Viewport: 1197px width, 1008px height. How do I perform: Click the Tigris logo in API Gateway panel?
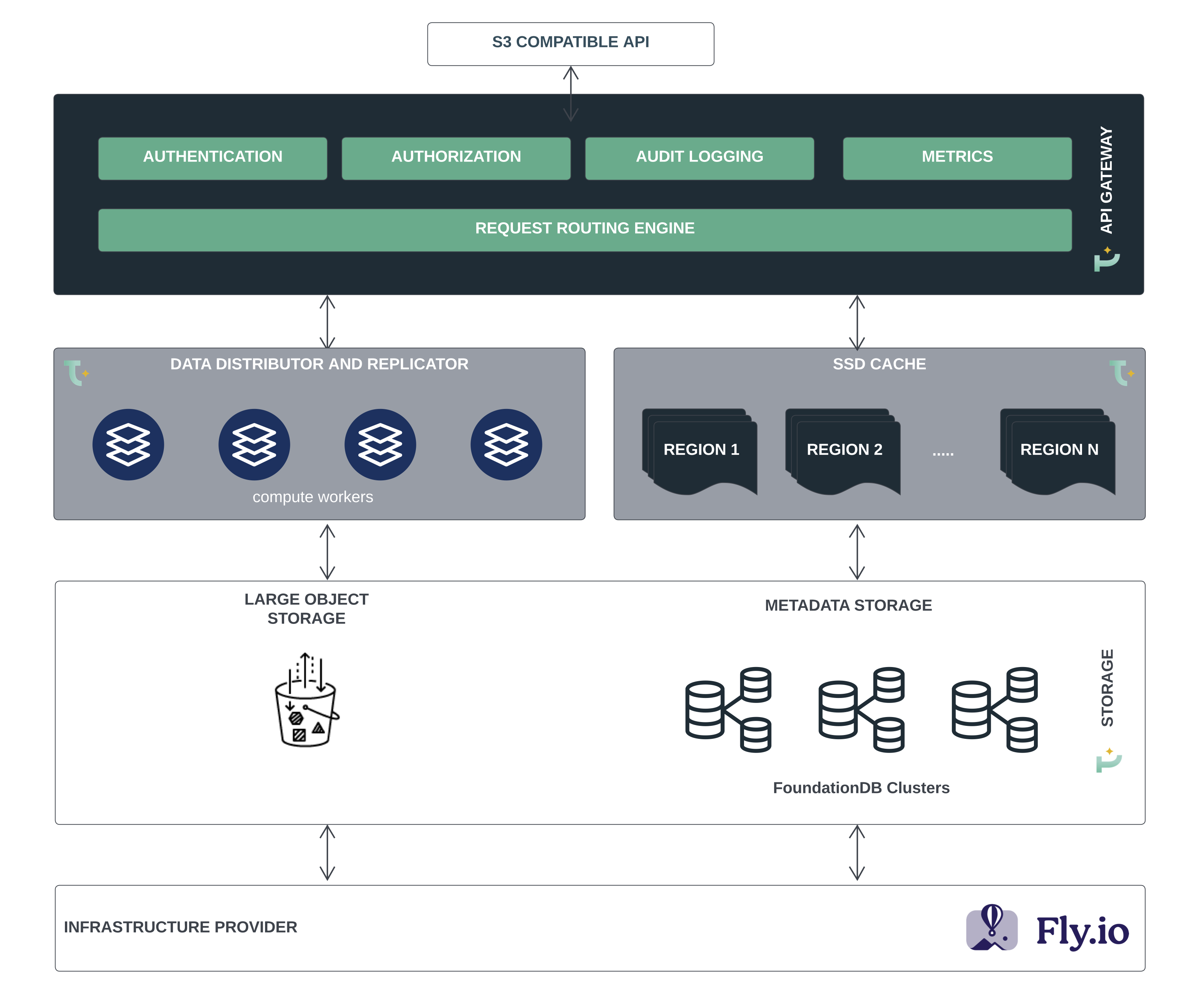[x=1107, y=259]
